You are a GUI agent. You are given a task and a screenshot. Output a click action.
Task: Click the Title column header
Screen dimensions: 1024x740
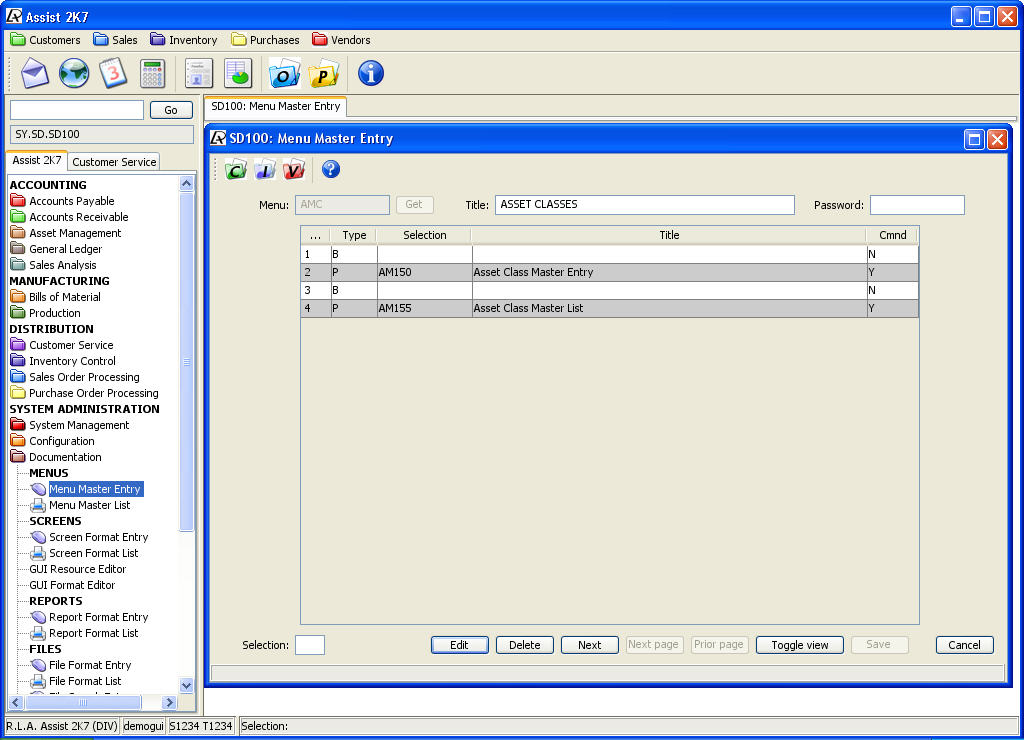[669, 235]
